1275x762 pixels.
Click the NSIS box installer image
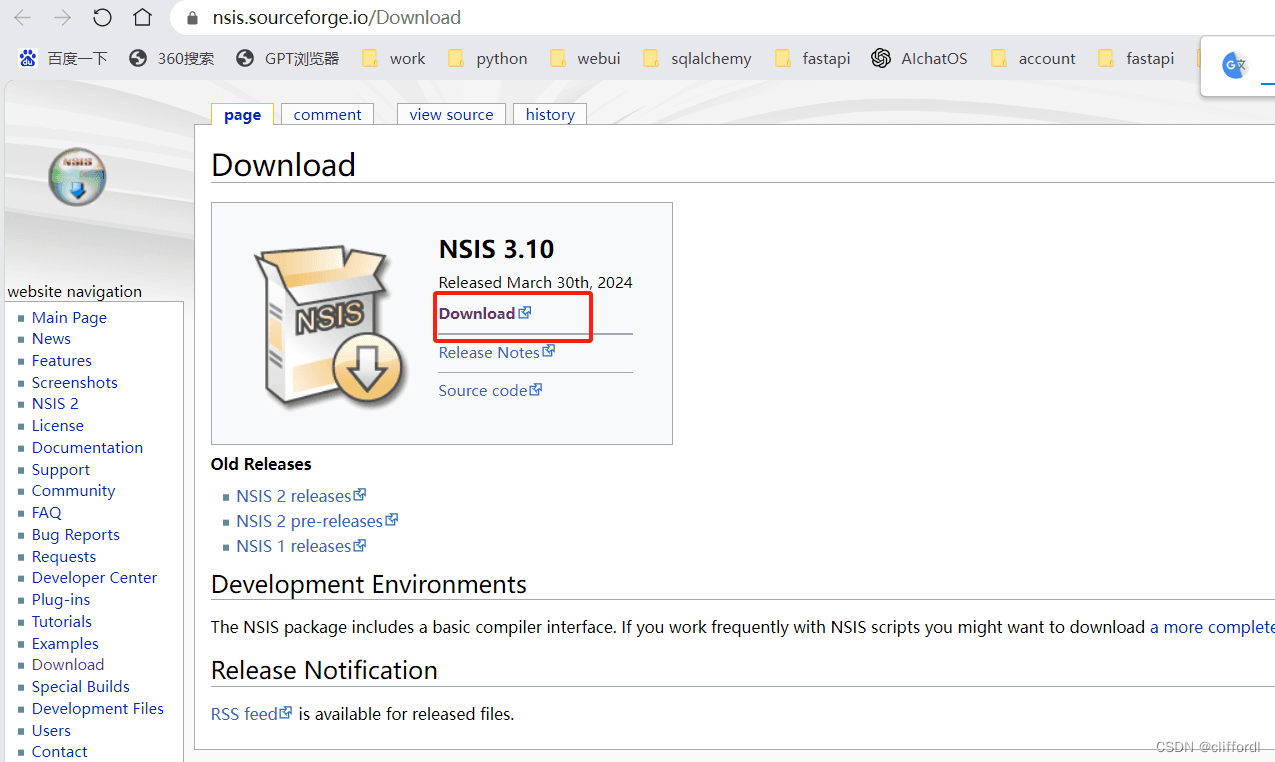(329, 325)
